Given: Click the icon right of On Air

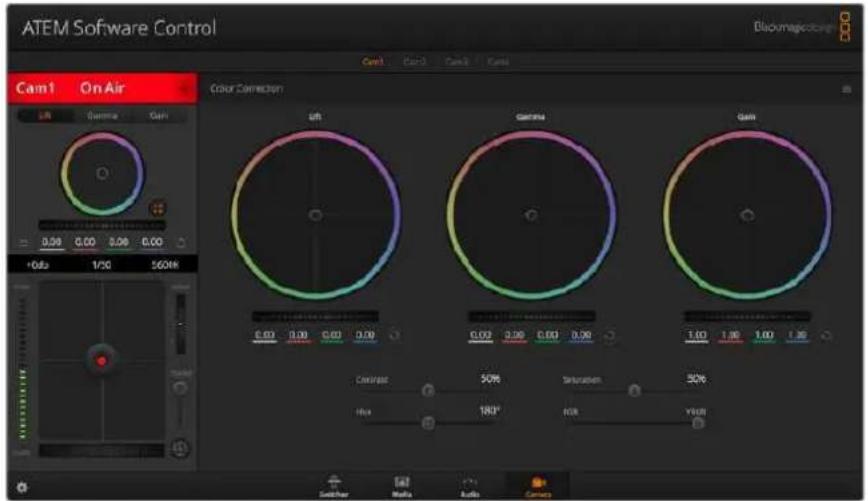Looking at the screenshot, I should [183, 89].
